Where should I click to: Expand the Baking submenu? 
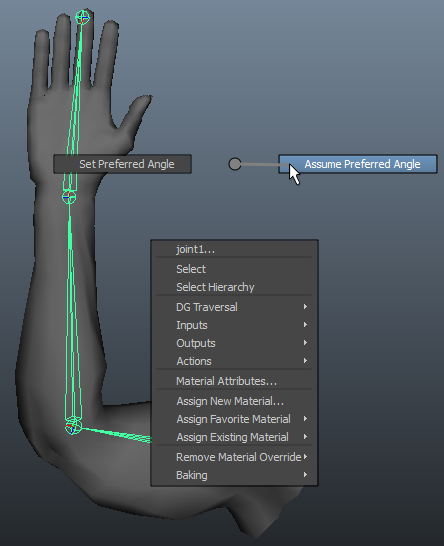click(x=234, y=475)
